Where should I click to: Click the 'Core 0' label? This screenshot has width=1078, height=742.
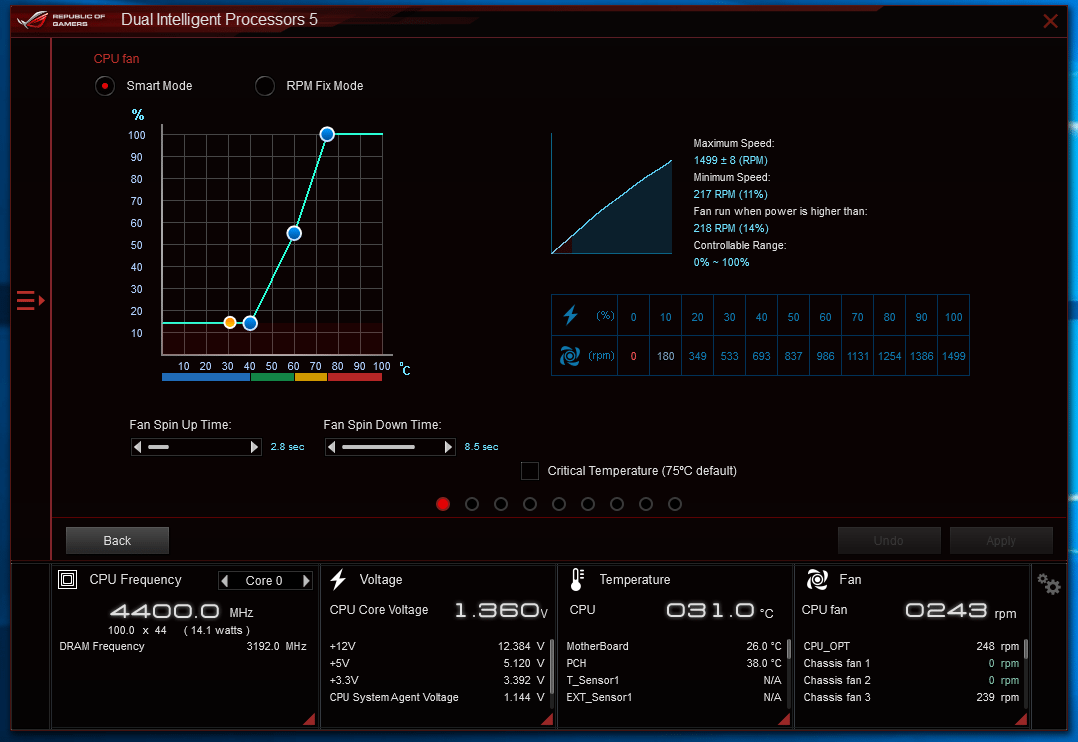point(264,581)
